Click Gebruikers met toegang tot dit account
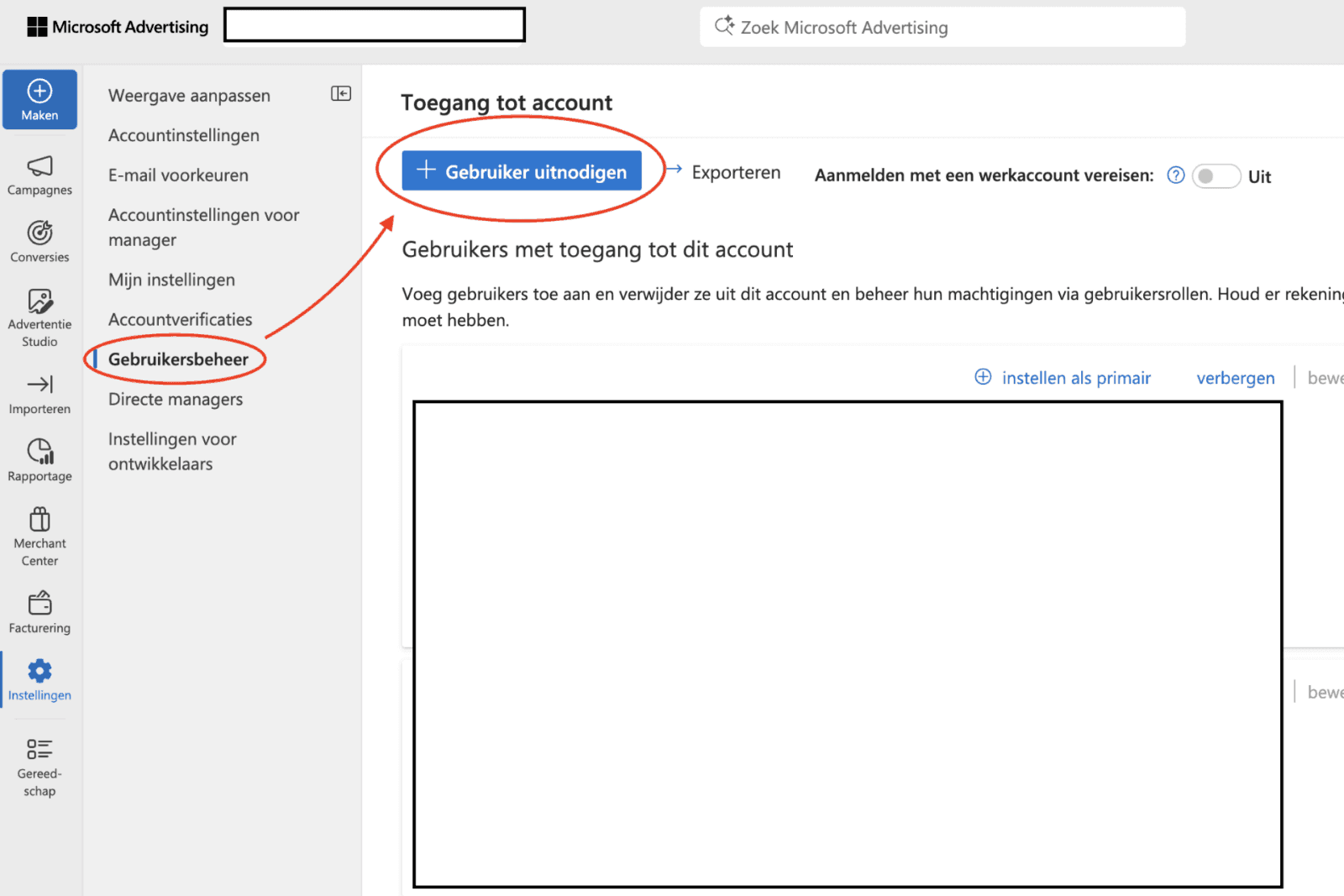 pyautogui.click(x=597, y=249)
